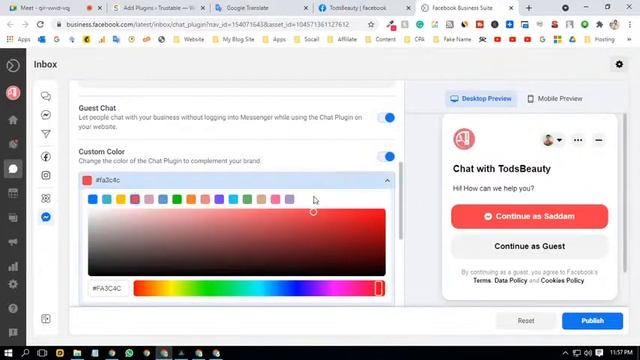Open the Terms link
The height and width of the screenshot is (360, 640).
[x=482, y=281]
